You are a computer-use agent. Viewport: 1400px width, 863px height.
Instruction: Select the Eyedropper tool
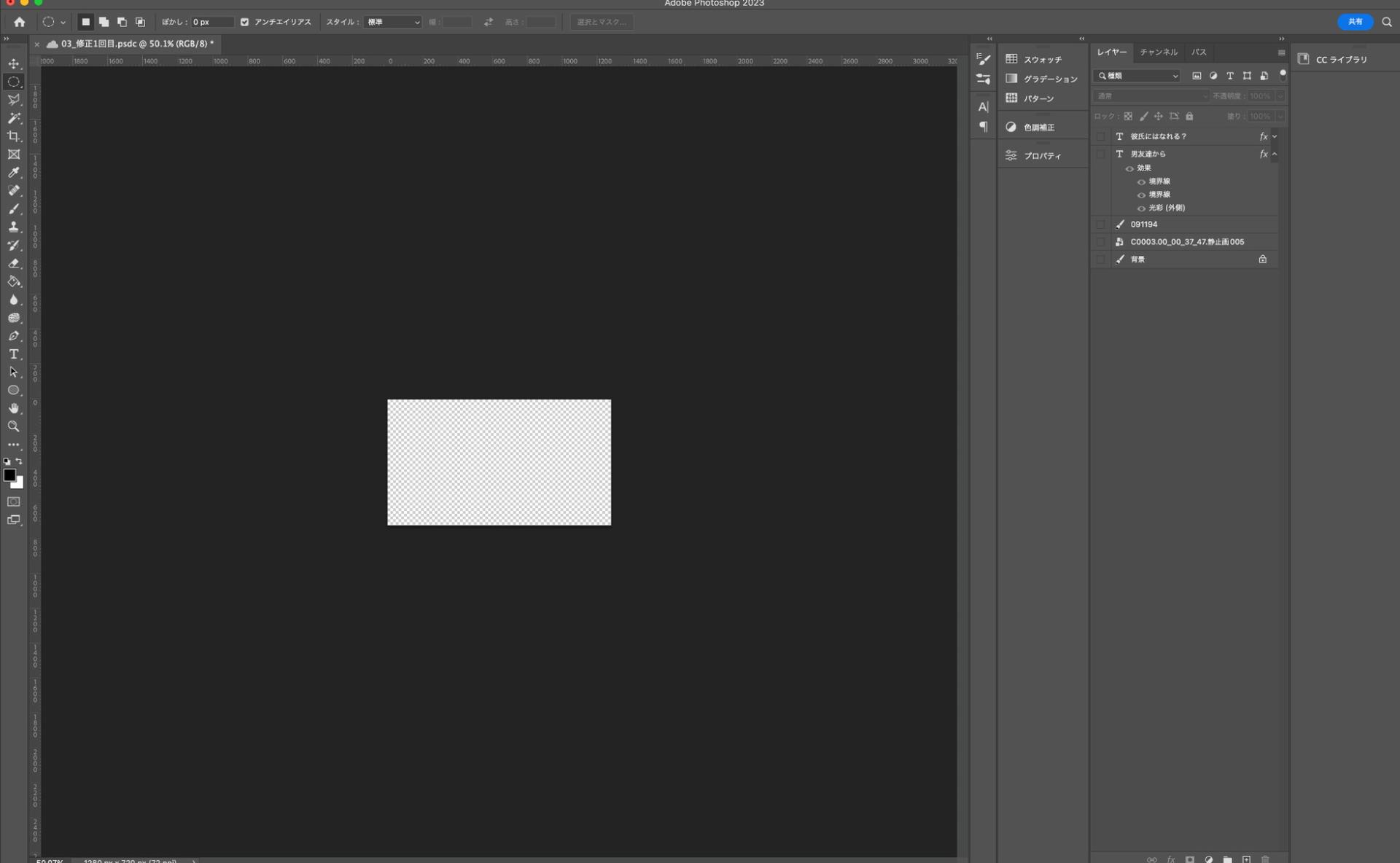click(x=14, y=173)
